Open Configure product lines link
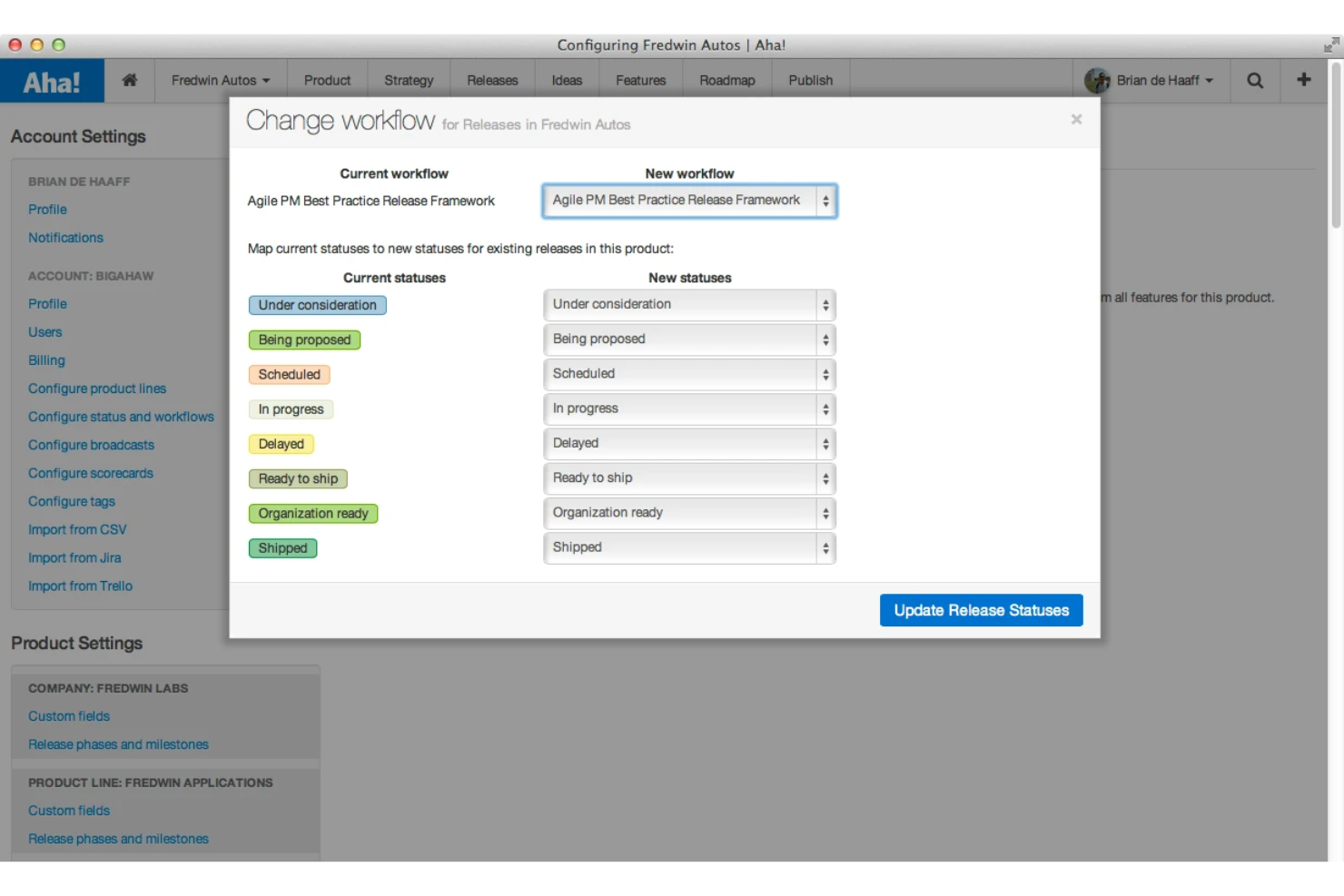This screenshot has width=1344, height=896. click(x=97, y=389)
